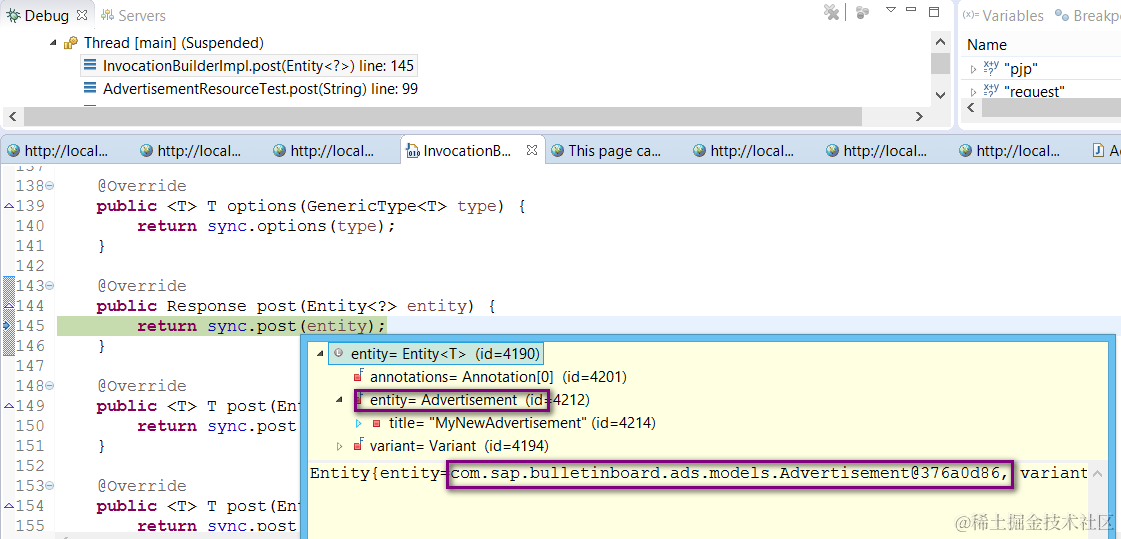Viewport: 1121px width, 539px height.
Task: Click the local variable icon beside entity= Entity<T>
Action: click(x=338, y=353)
